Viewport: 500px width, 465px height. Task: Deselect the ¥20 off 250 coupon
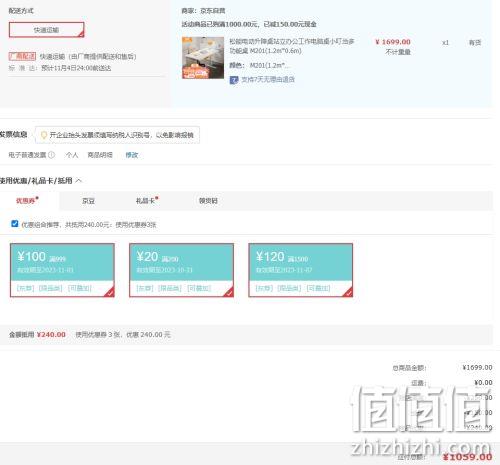tap(181, 270)
